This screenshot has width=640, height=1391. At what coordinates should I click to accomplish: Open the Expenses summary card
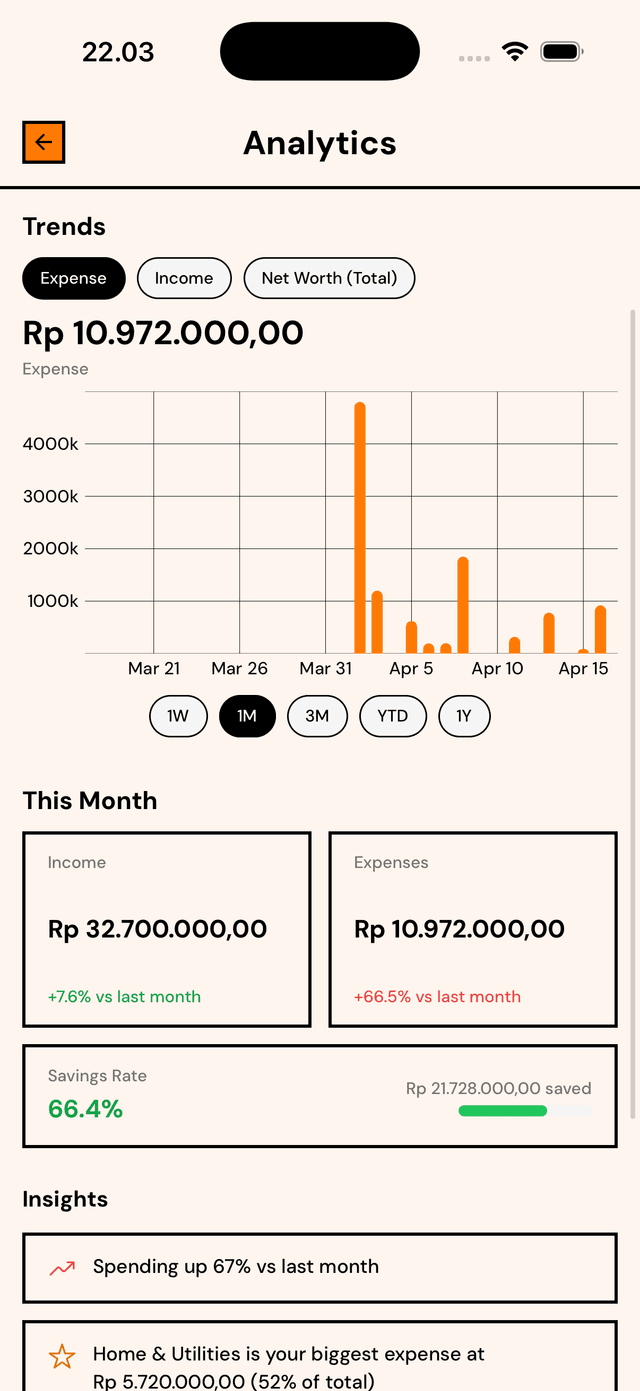[x=472, y=929]
